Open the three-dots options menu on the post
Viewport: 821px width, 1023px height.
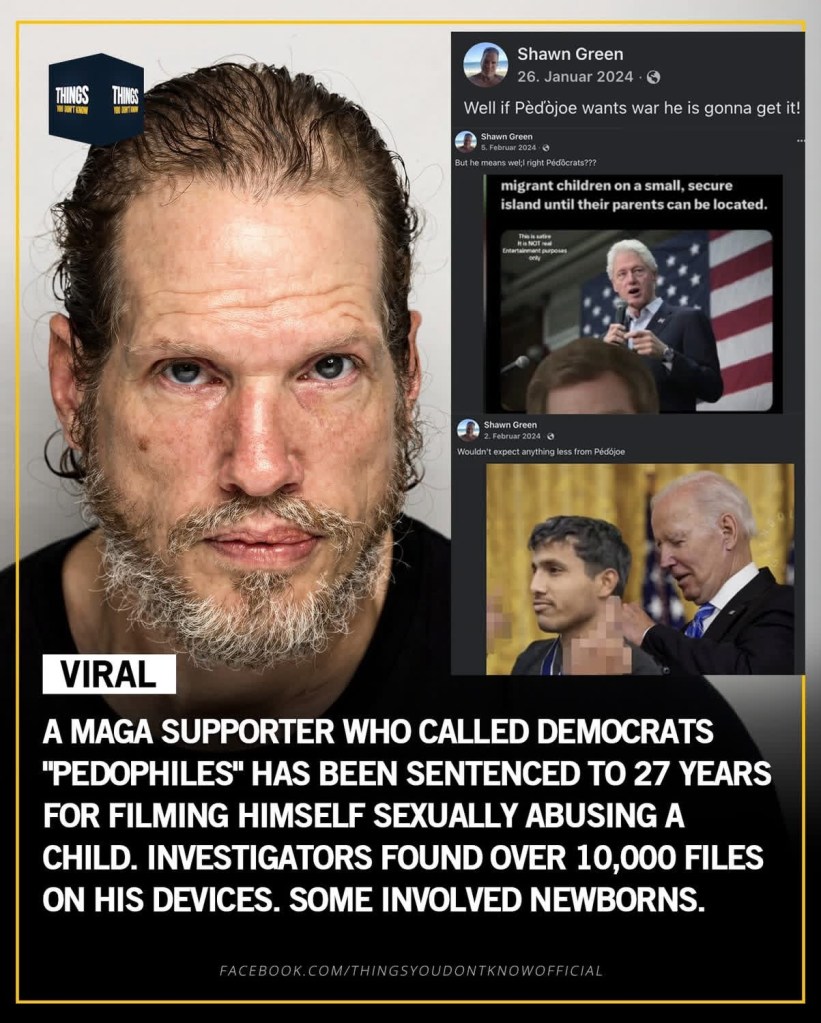pyautogui.click(x=800, y=140)
